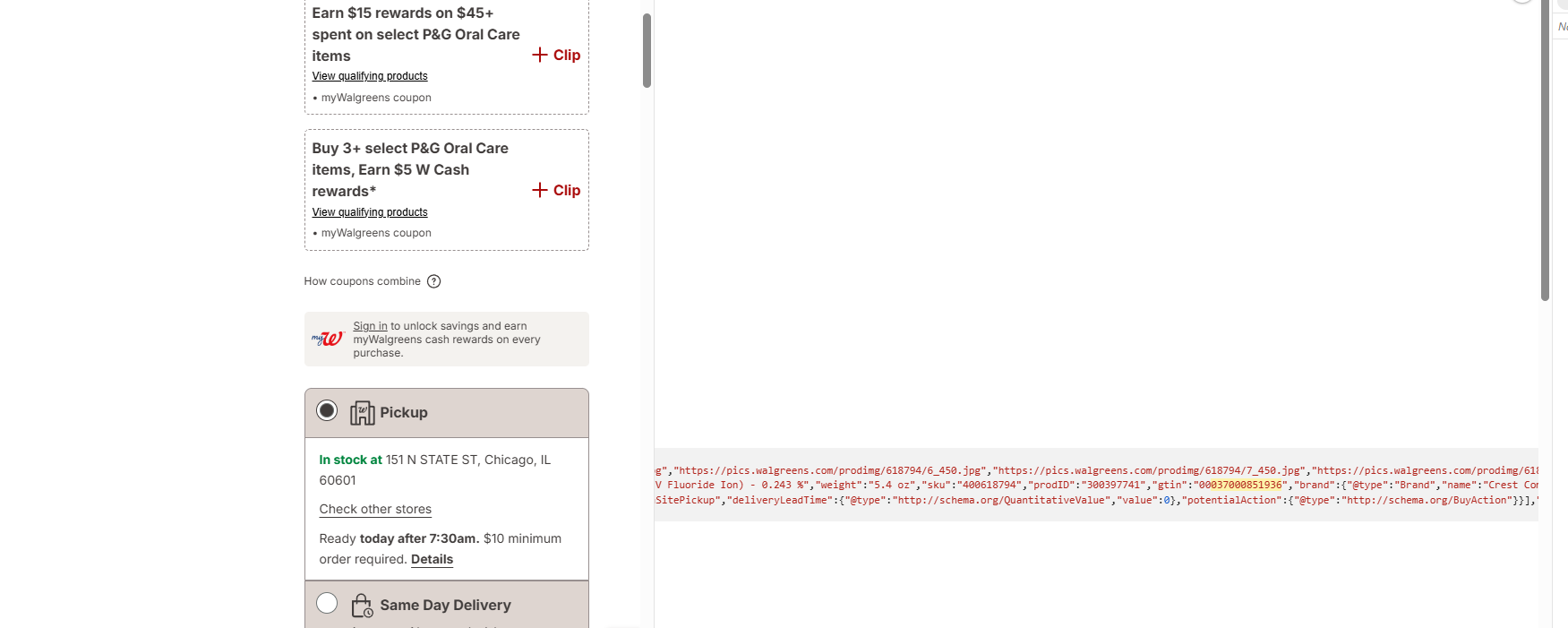Screen dimensions: 1568x628
Task: Click the Same Day Delivery bag icon
Action: 362,606
